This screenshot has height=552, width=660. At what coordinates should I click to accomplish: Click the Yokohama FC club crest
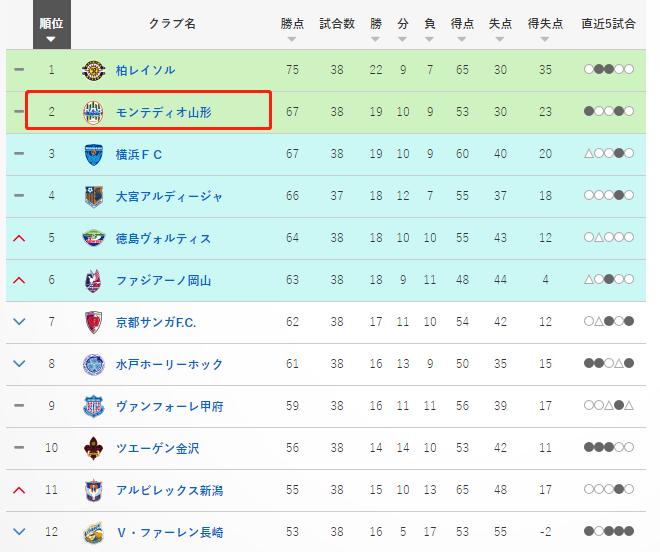pos(93,154)
